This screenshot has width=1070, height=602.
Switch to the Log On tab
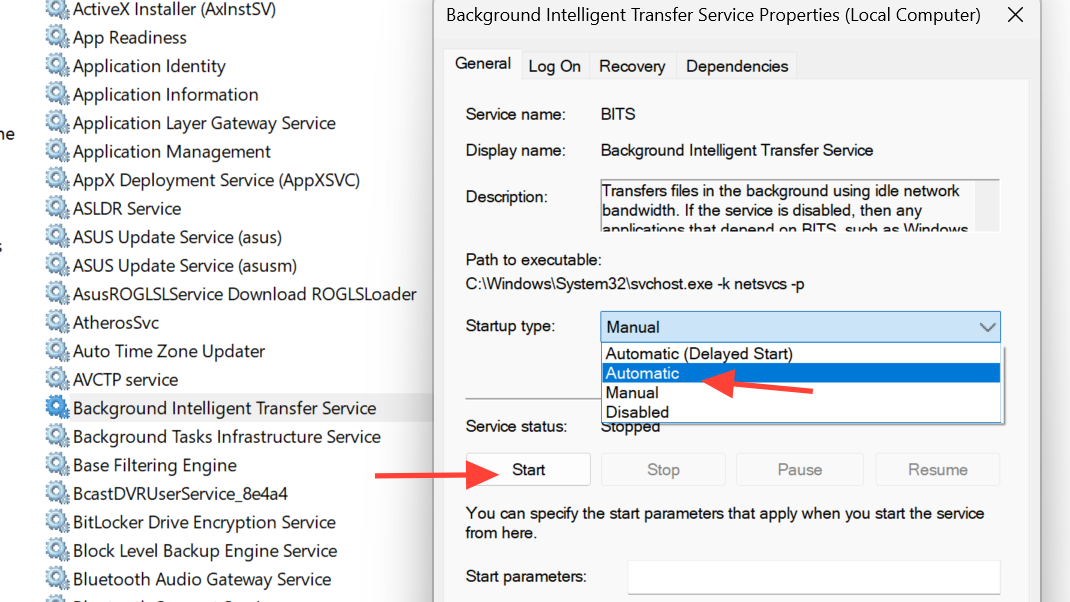[554, 66]
